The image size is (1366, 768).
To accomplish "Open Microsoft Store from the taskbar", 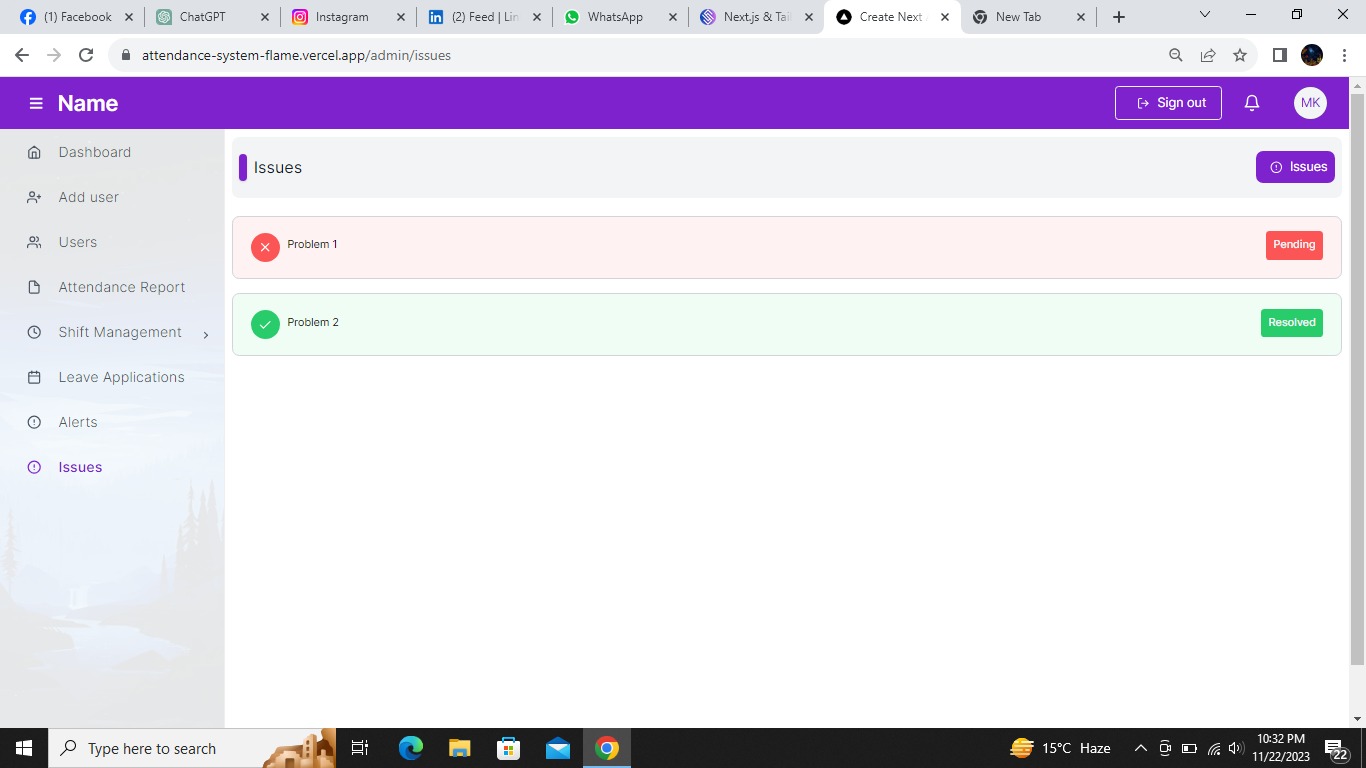I will point(509,748).
